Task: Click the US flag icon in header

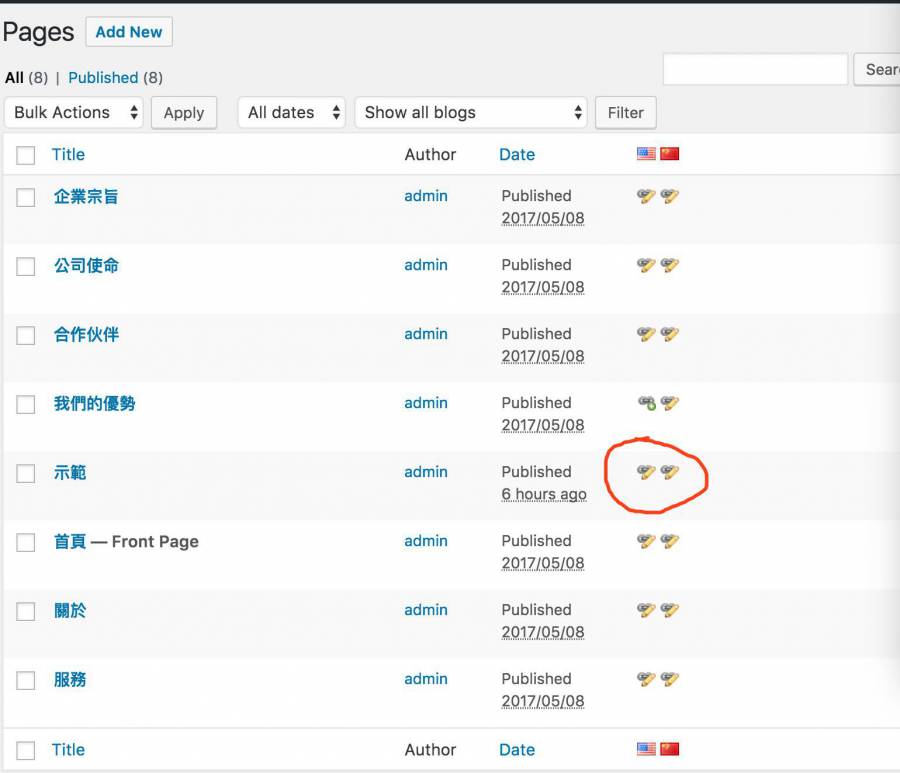Action: coord(646,154)
